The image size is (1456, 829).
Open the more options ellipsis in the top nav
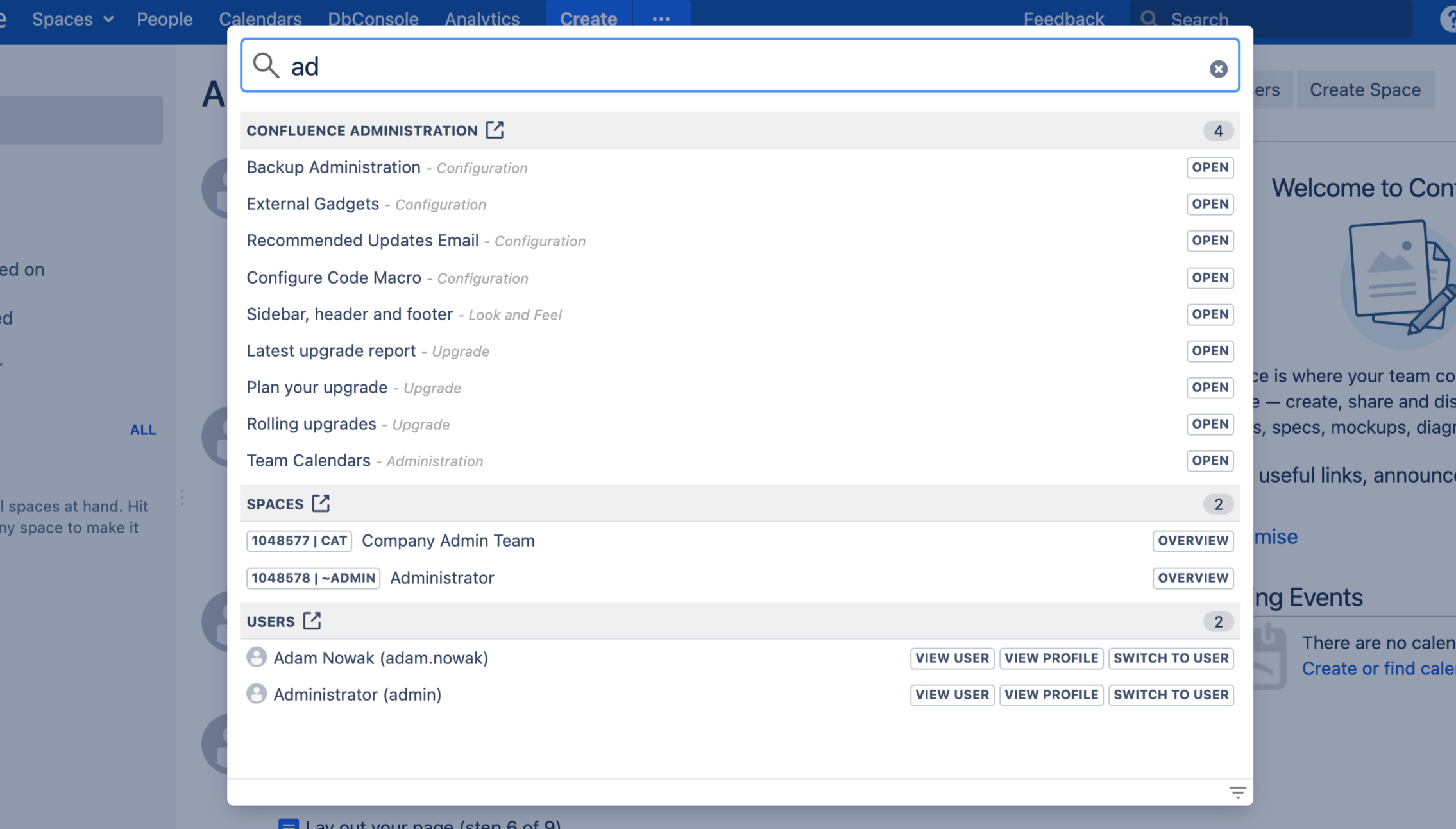click(x=661, y=19)
